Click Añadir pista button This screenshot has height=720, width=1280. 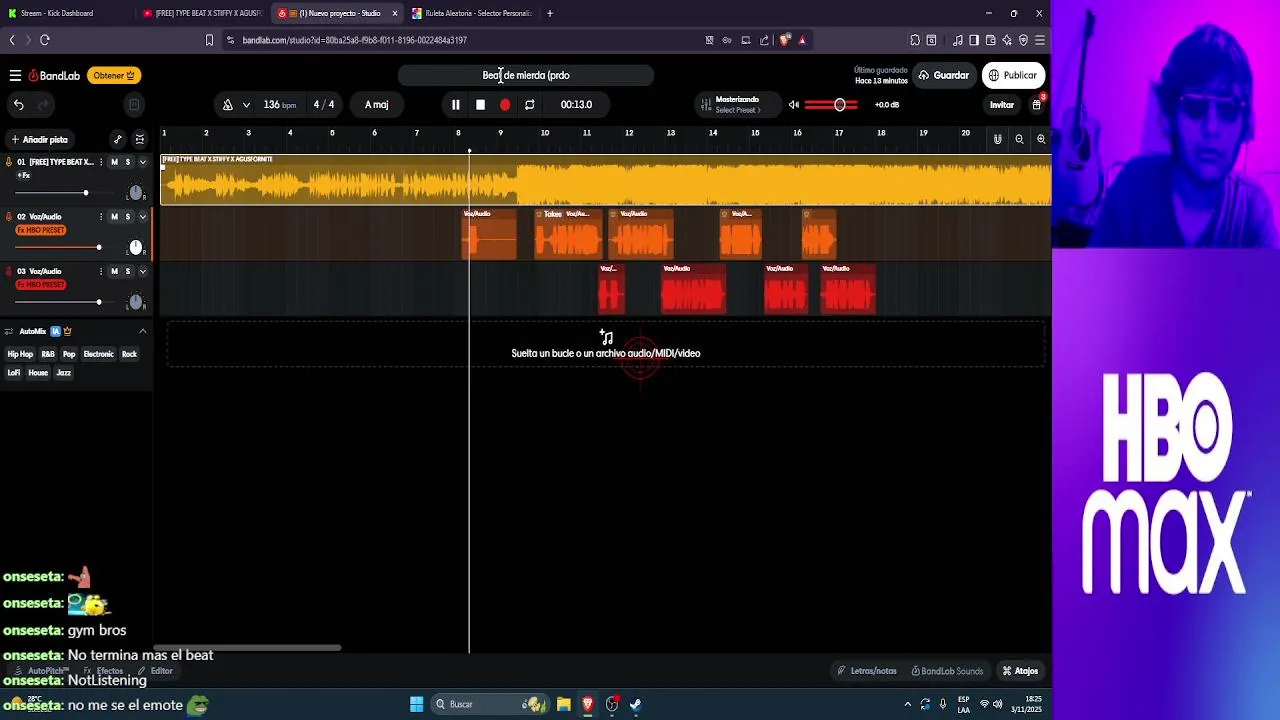39,139
